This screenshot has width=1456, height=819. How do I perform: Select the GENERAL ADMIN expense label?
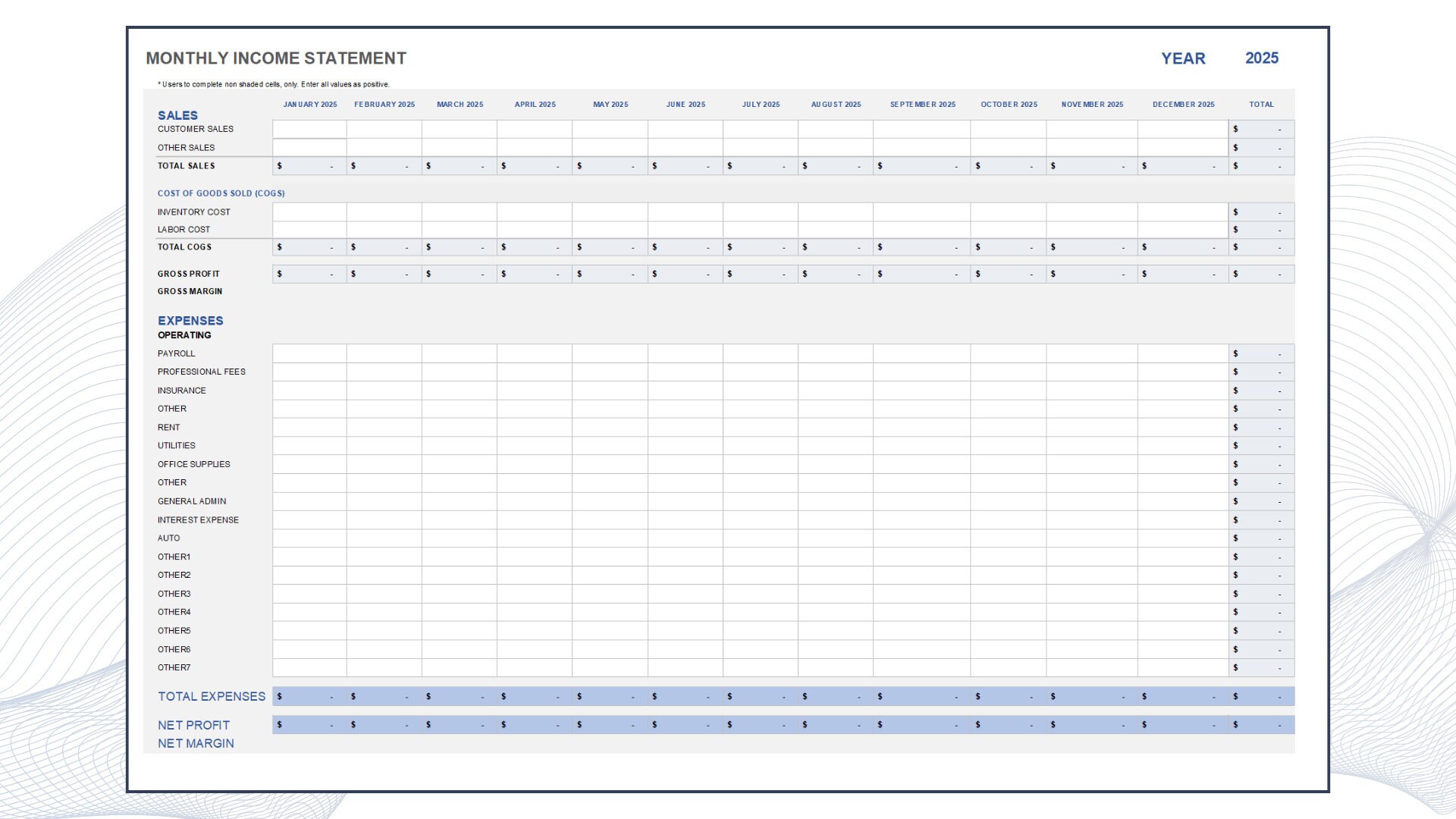point(191,501)
